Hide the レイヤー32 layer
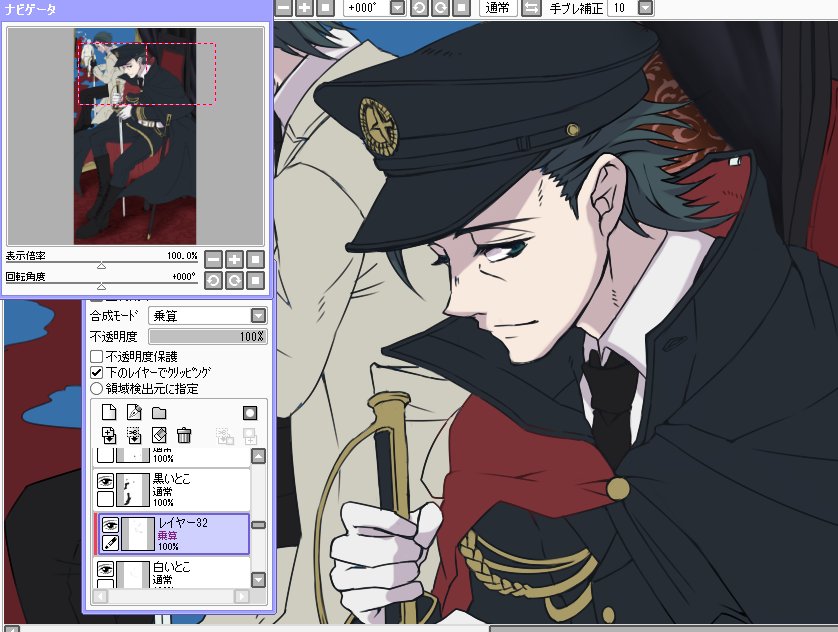The height and width of the screenshot is (632, 838). pyautogui.click(x=110, y=526)
